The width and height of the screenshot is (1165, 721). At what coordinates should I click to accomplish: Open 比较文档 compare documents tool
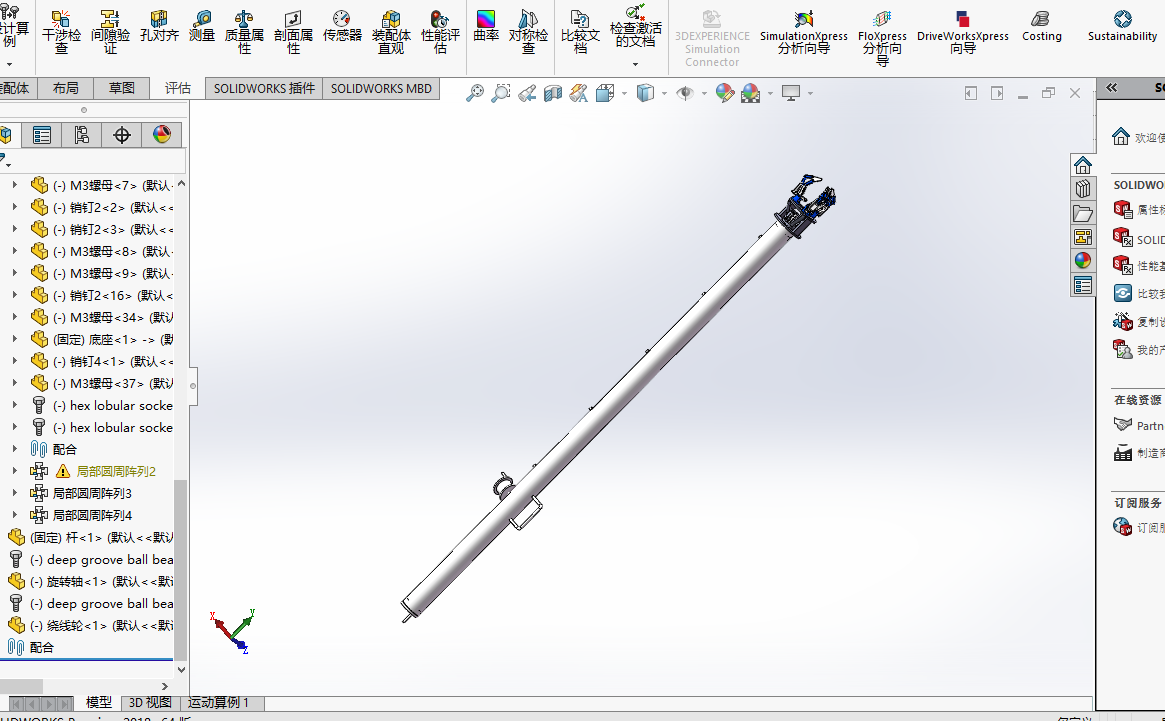[x=580, y=32]
